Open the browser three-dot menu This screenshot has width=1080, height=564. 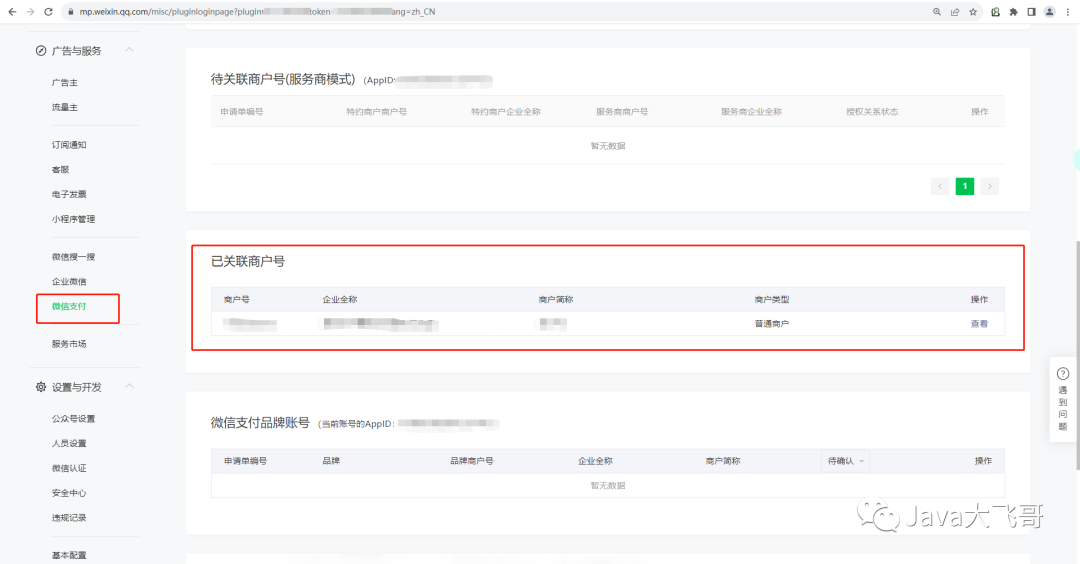click(1068, 12)
